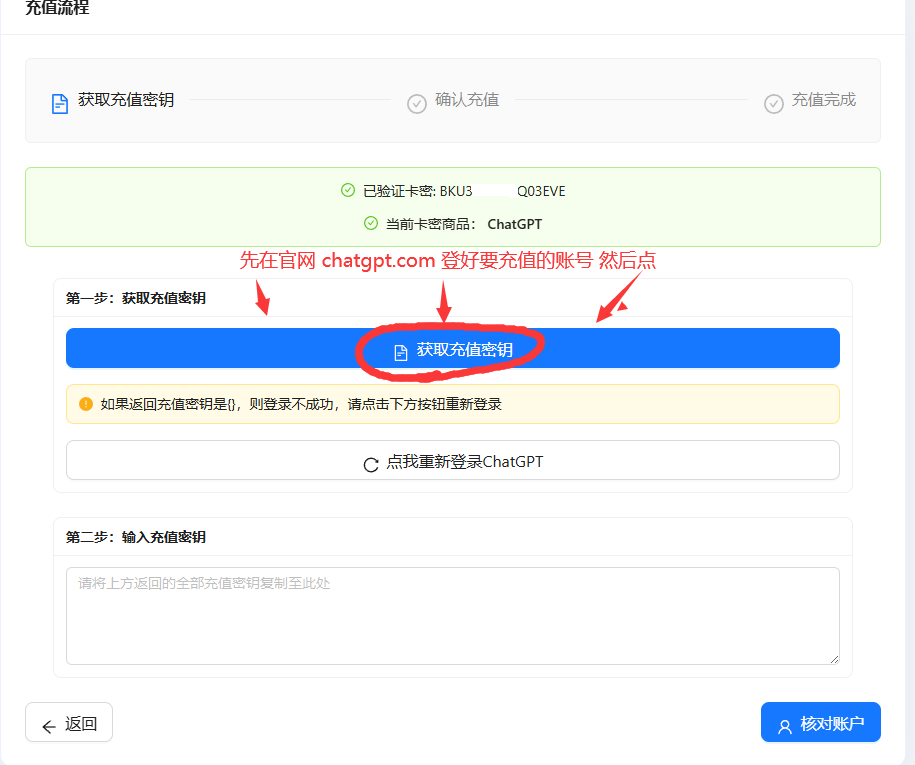This screenshot has height=765, width=915.
Task: Click check circle icon of 确认充值 step
Action: (417, 104)
